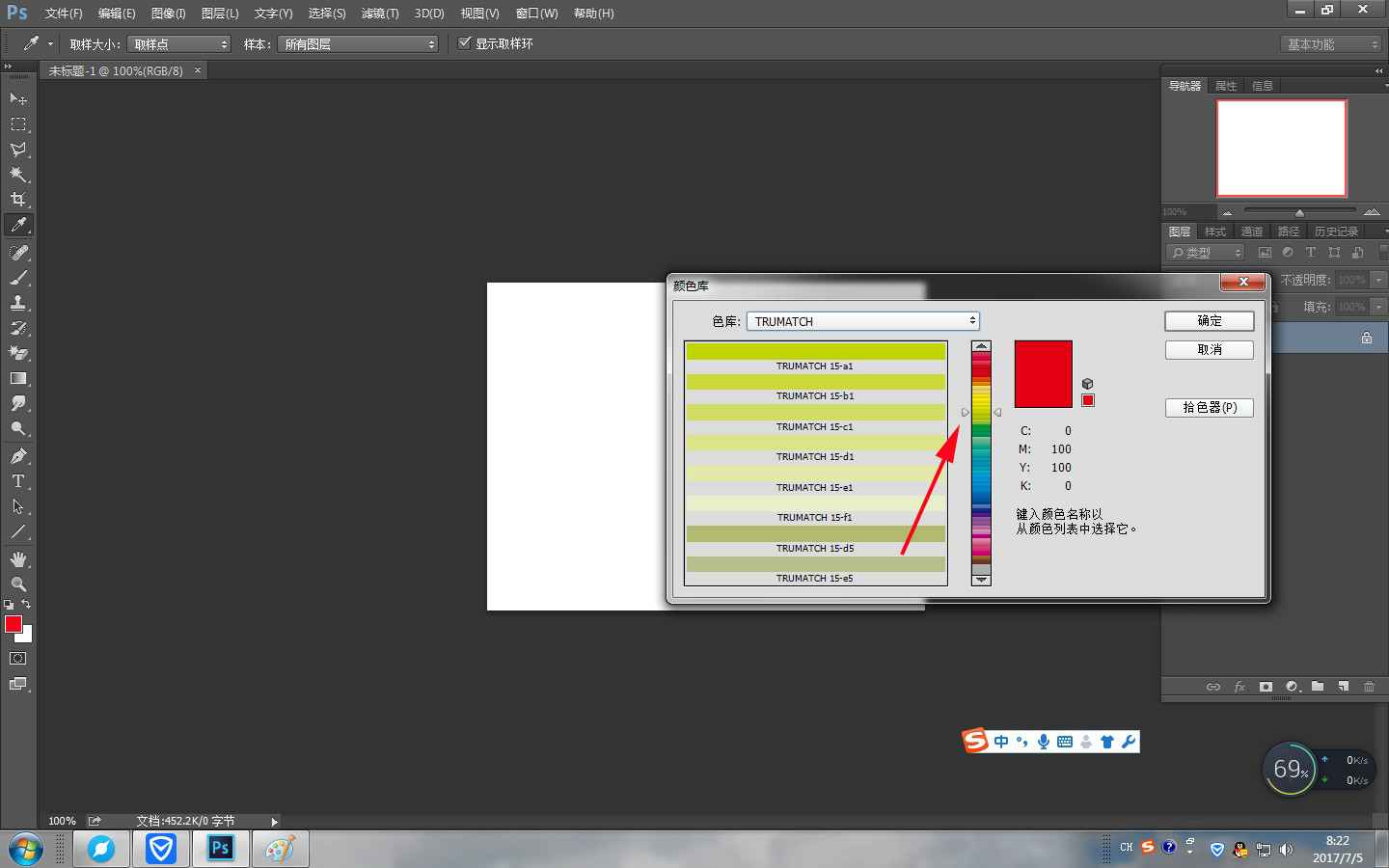Click the up arrow of color strip
This screenshot has width=1389, height=868.
point(981,346)
